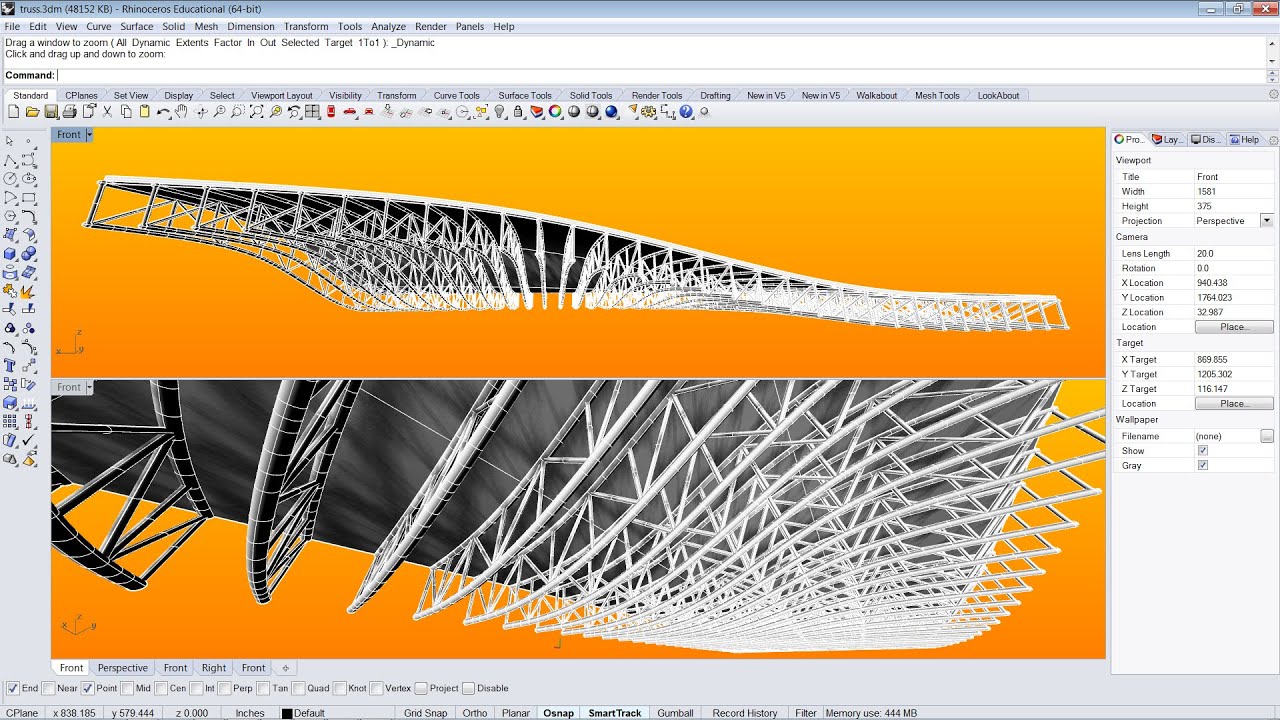Open the Help panel tab
Viewport: 1280px width, 720px height.
[1245, 140]
